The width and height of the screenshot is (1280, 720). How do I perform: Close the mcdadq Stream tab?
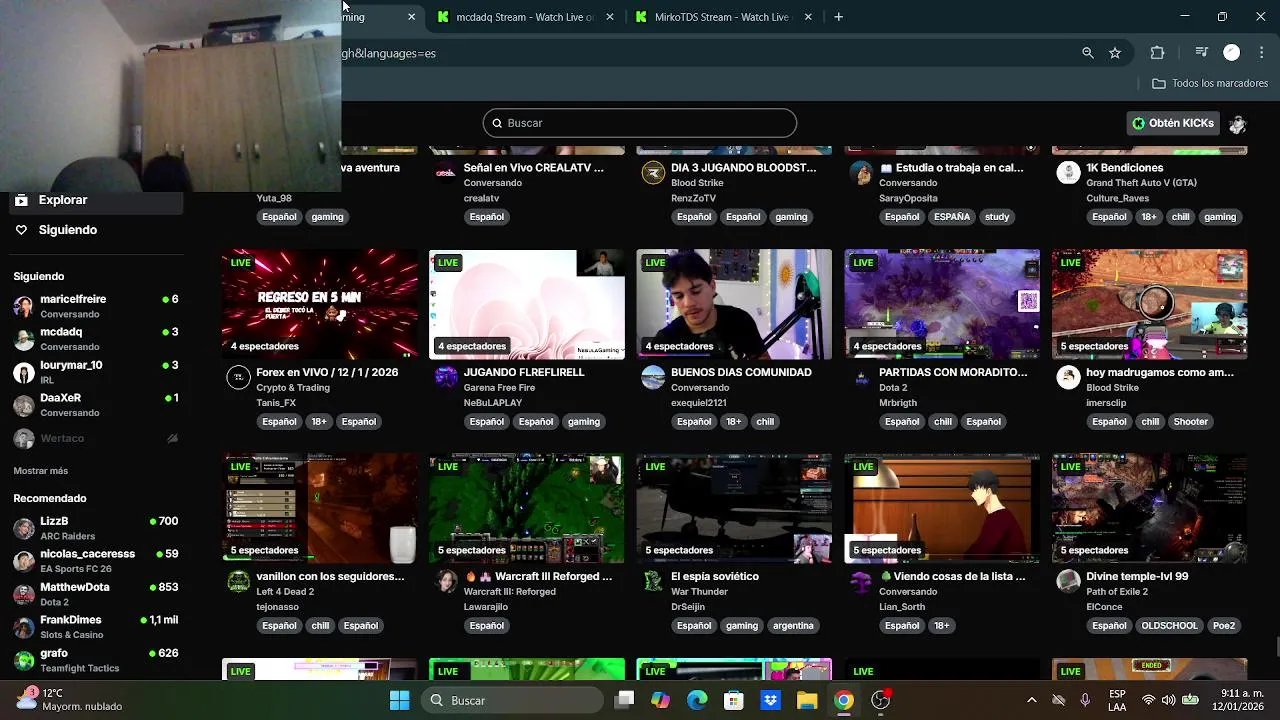[610, 17]
